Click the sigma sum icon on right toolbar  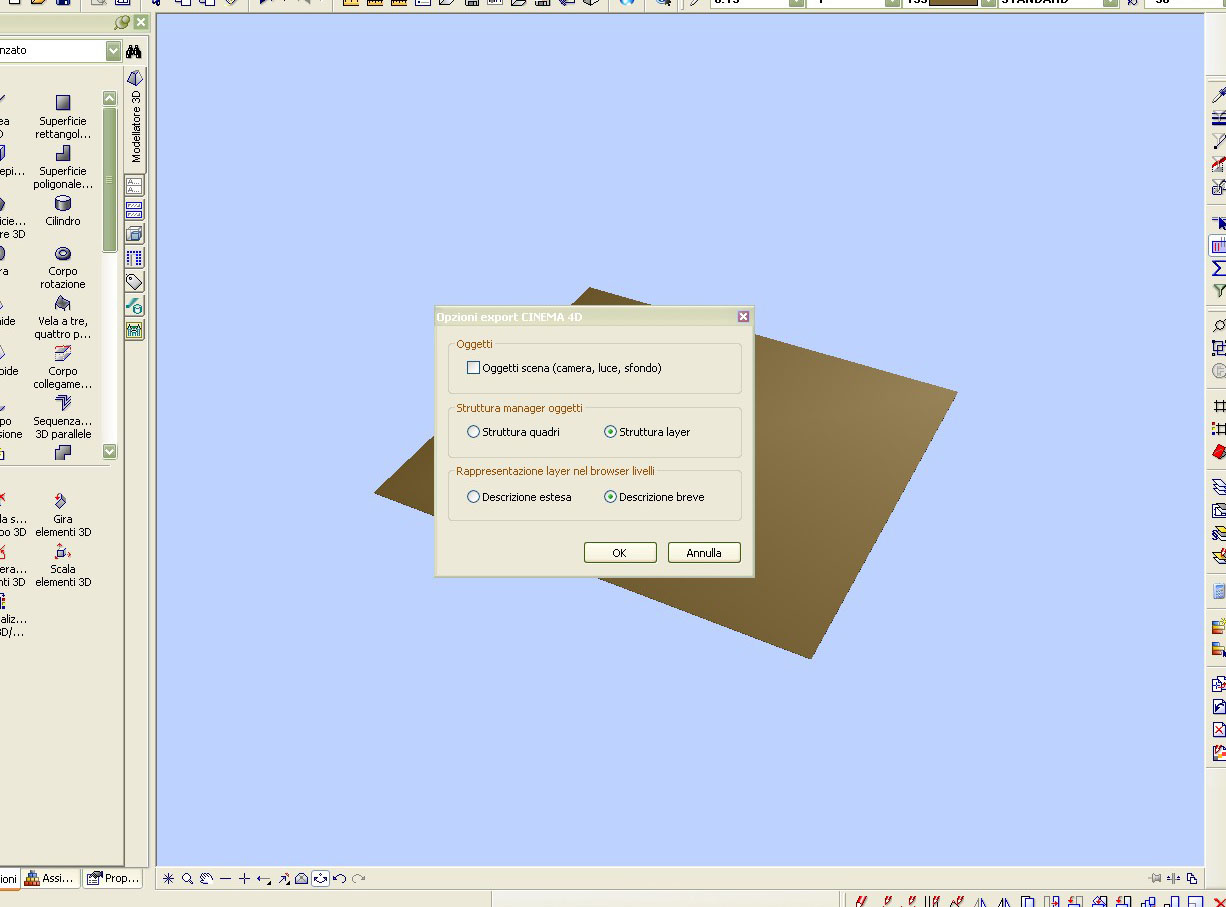[x=1219, y=269]
